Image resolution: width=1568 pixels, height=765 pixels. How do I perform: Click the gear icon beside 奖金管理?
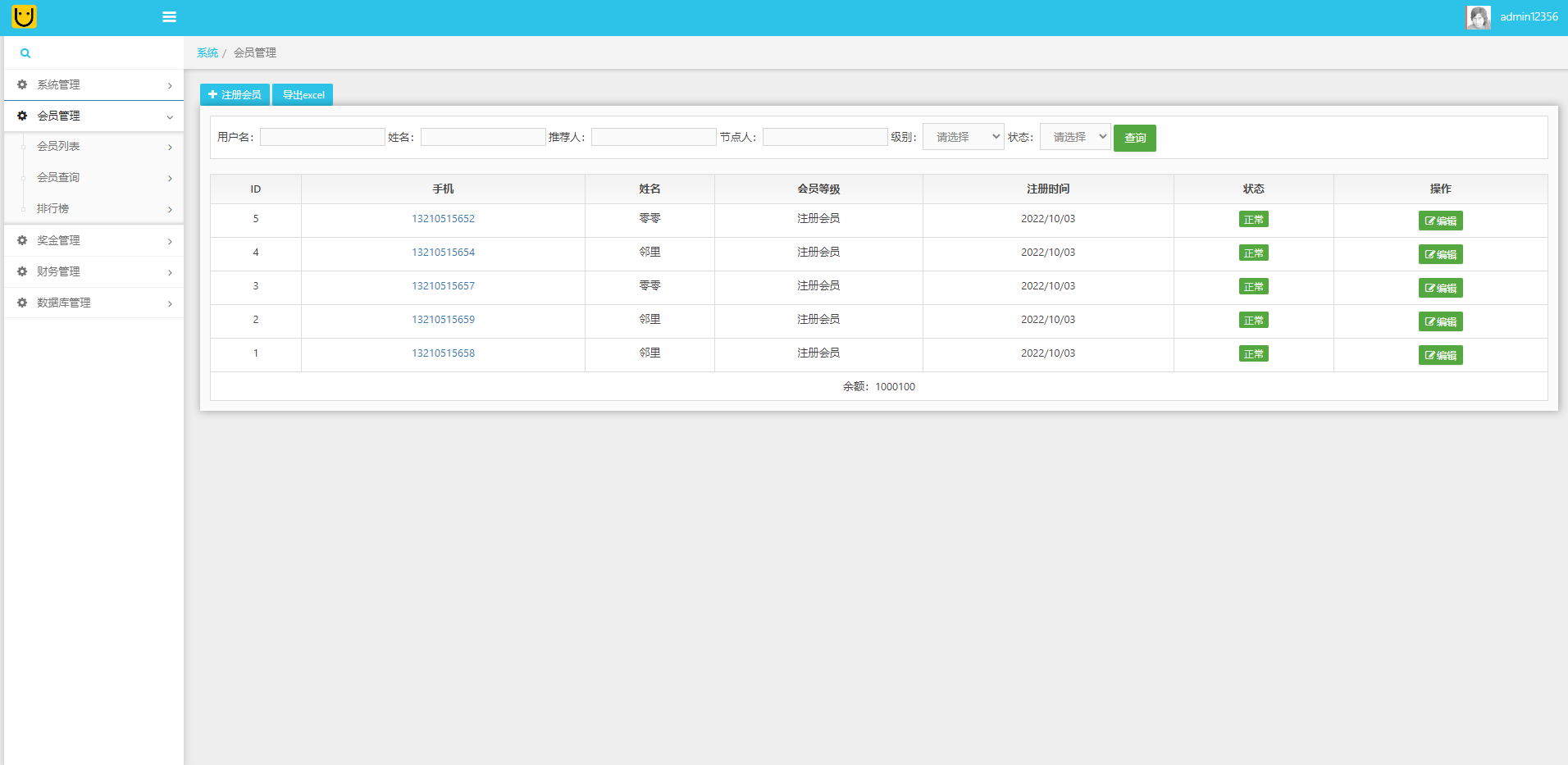pyautogui.click(x=22, y=240)
